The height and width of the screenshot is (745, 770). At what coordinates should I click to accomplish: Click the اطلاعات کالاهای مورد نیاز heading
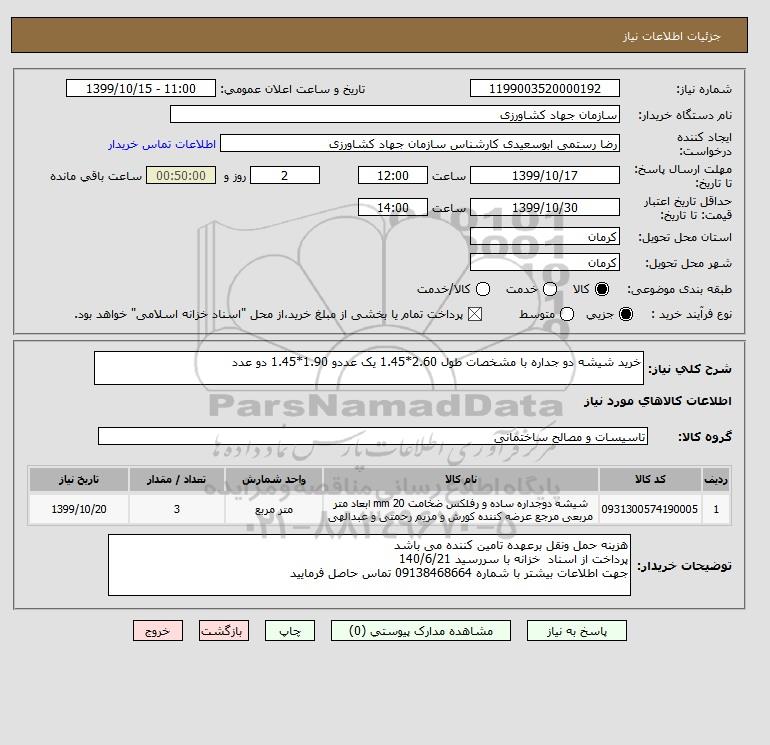pos(658,401)
